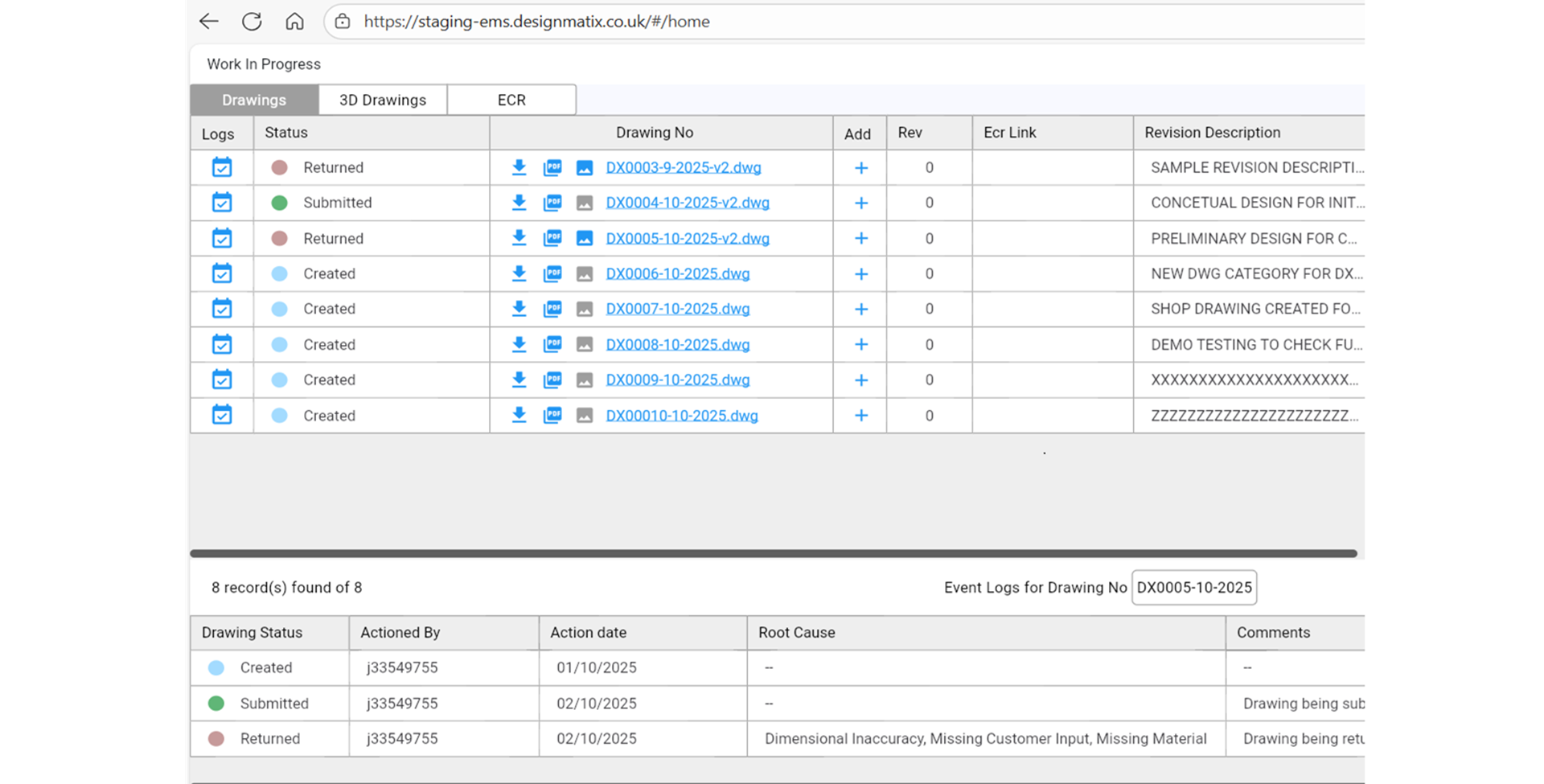Switch to the 3D Drawings tab

click(383, 100)
